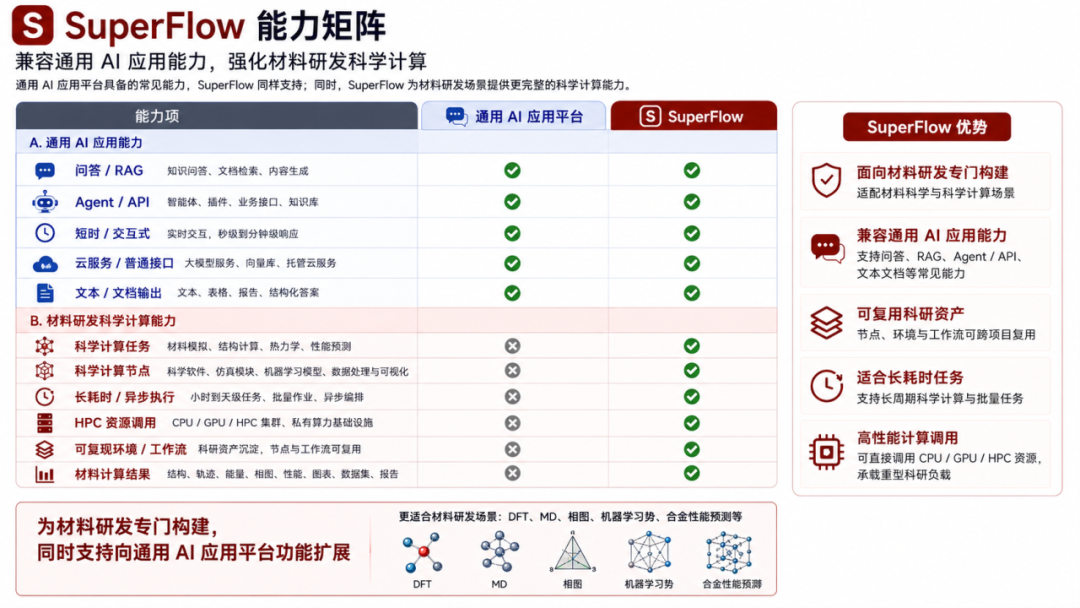Select the 通用 AI 应用平台 column header

pyautogui.click(x=514, y=116)
